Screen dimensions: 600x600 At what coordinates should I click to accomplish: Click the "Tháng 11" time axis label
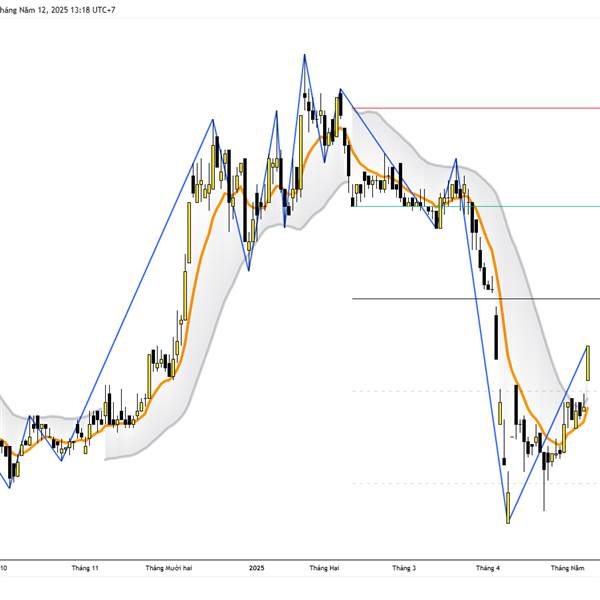[x=85, y=568]
